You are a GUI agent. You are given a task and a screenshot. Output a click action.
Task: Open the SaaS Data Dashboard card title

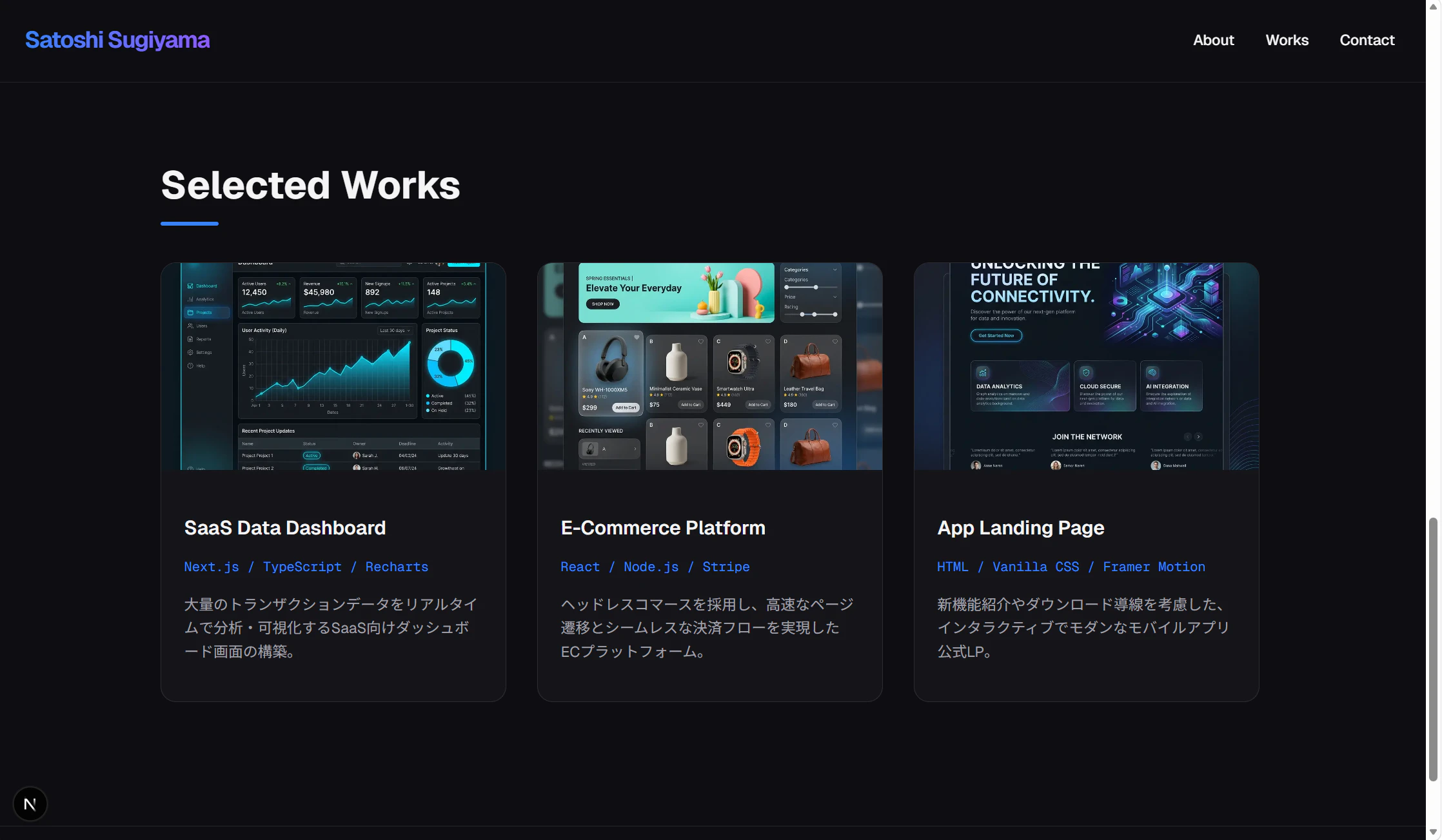(284, 528)
